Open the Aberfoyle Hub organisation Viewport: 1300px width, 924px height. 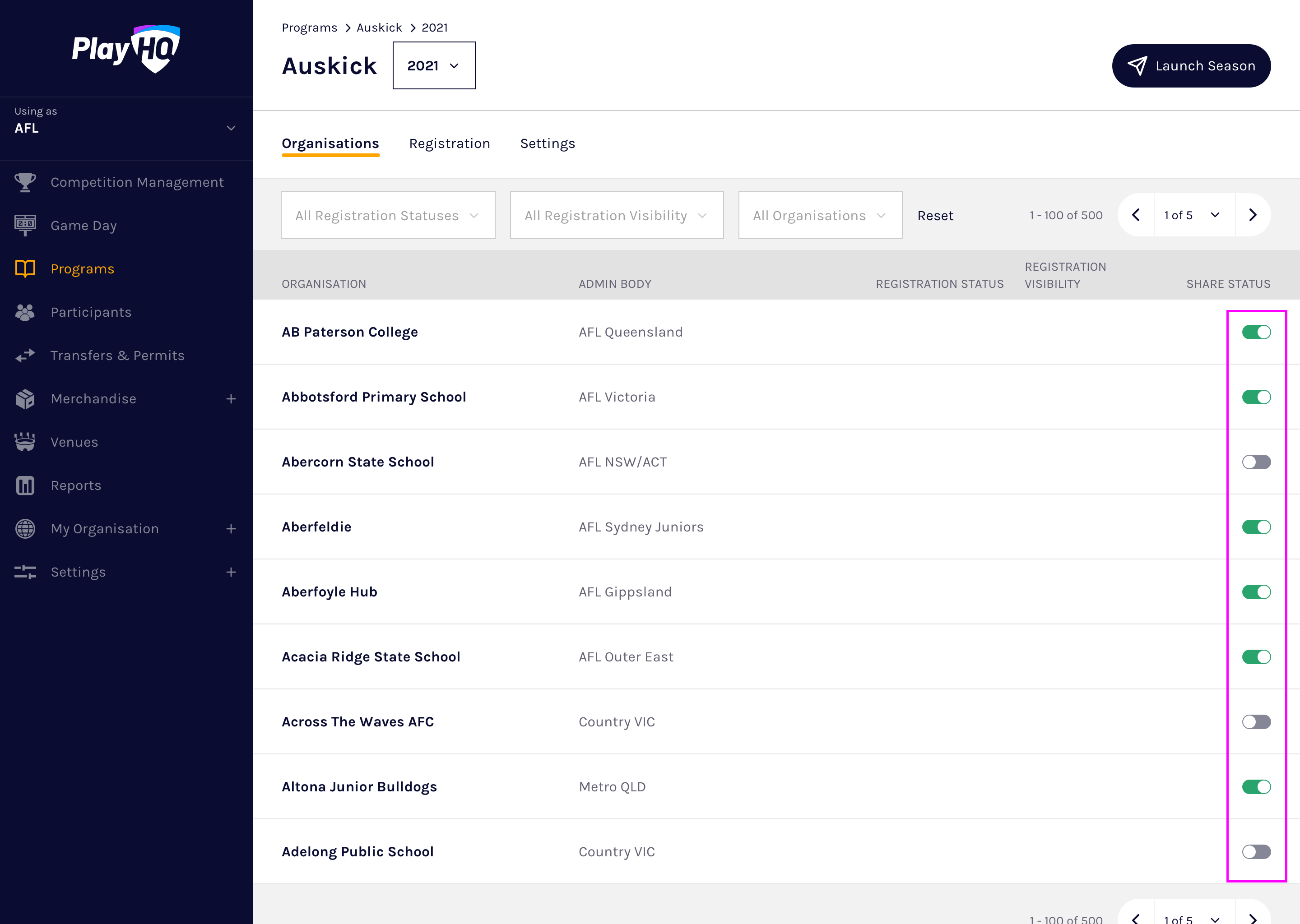click(x=330, y=592)
